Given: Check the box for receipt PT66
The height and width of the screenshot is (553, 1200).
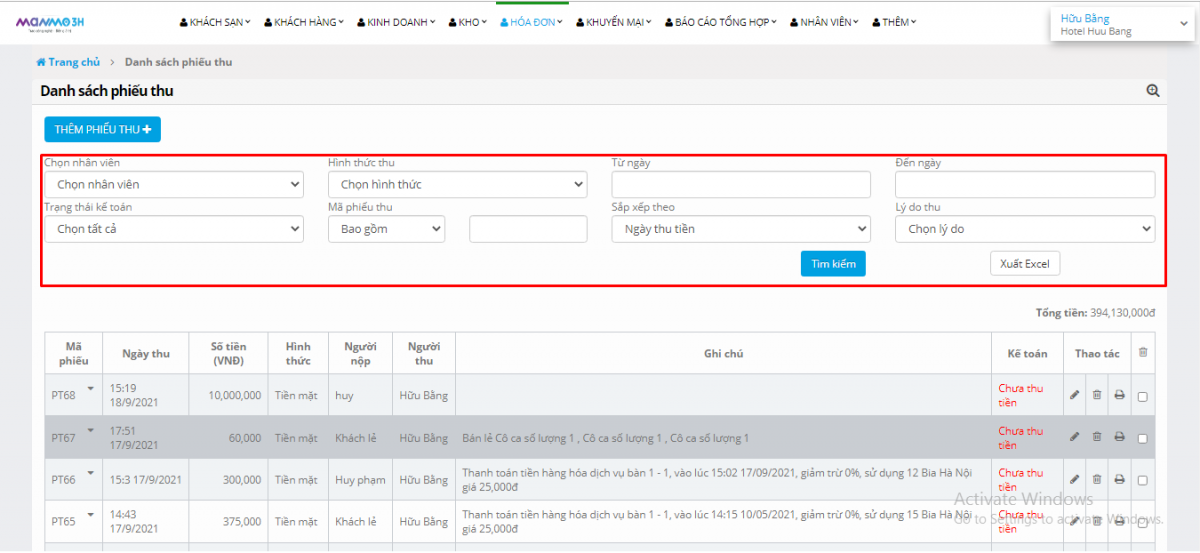Looking at the screenshot, I should (x=1143, y=481).
